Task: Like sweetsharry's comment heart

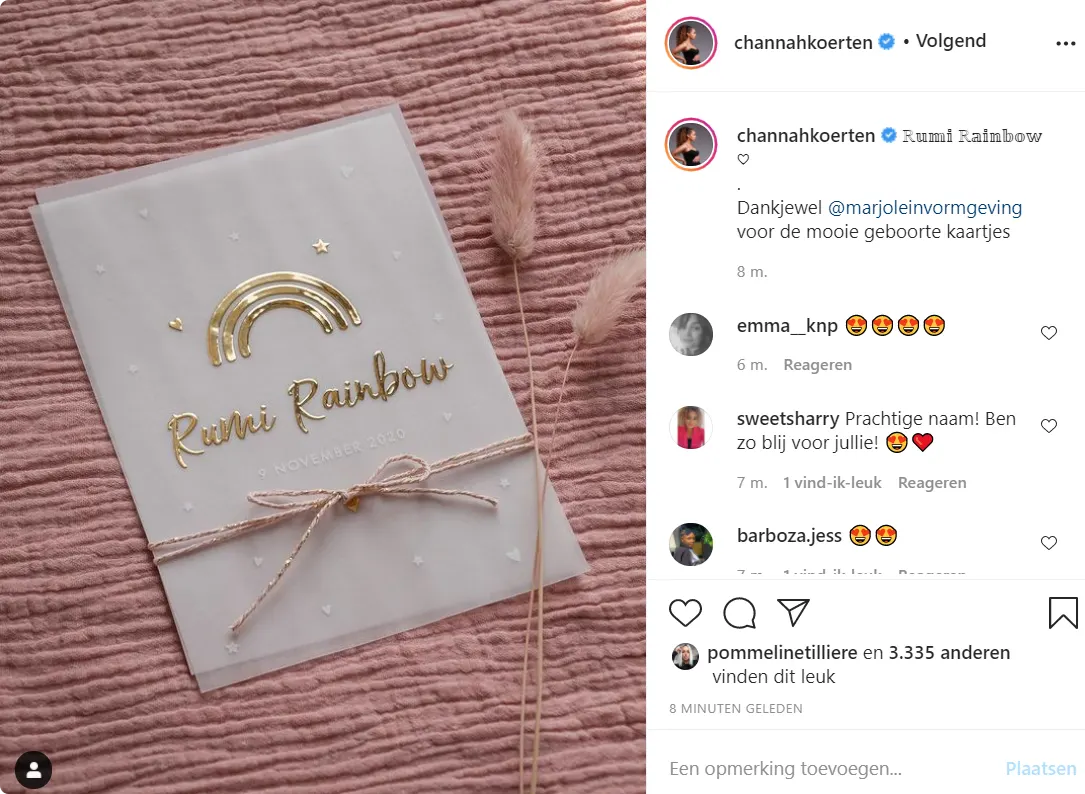Action: tap(1049, 426)
